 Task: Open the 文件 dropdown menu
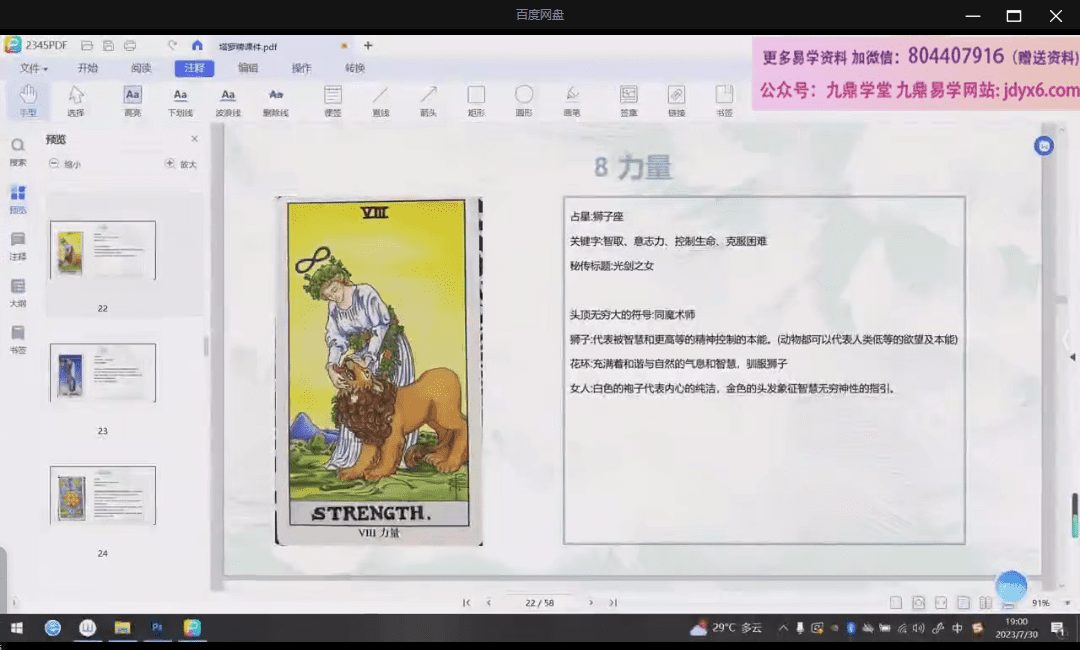[33, 68]
